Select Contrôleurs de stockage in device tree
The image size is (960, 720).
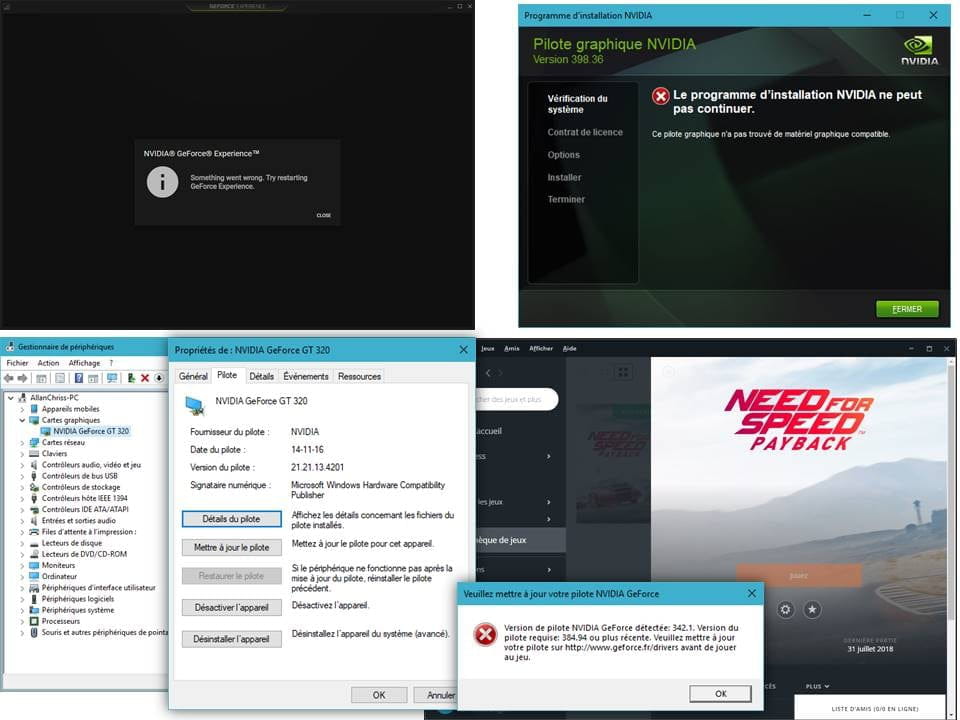(81, 487)
